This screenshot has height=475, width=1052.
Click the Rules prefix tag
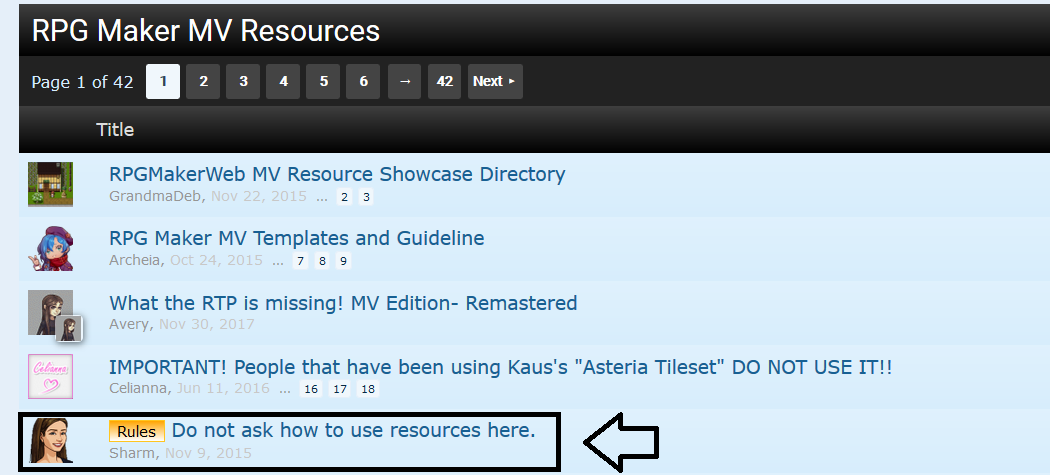pos(137,431)
